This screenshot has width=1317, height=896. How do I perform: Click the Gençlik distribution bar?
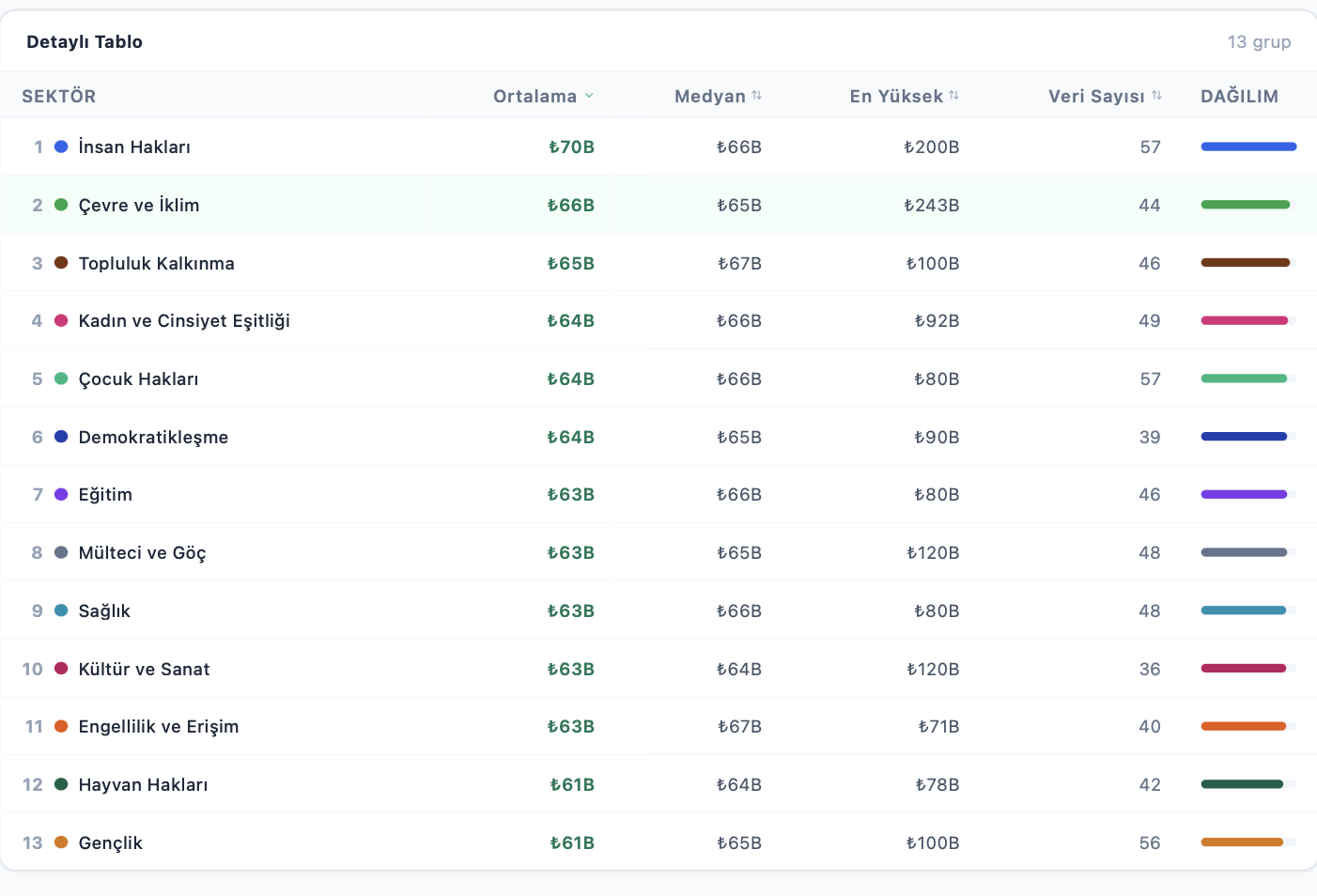(x=1248, y=842)
